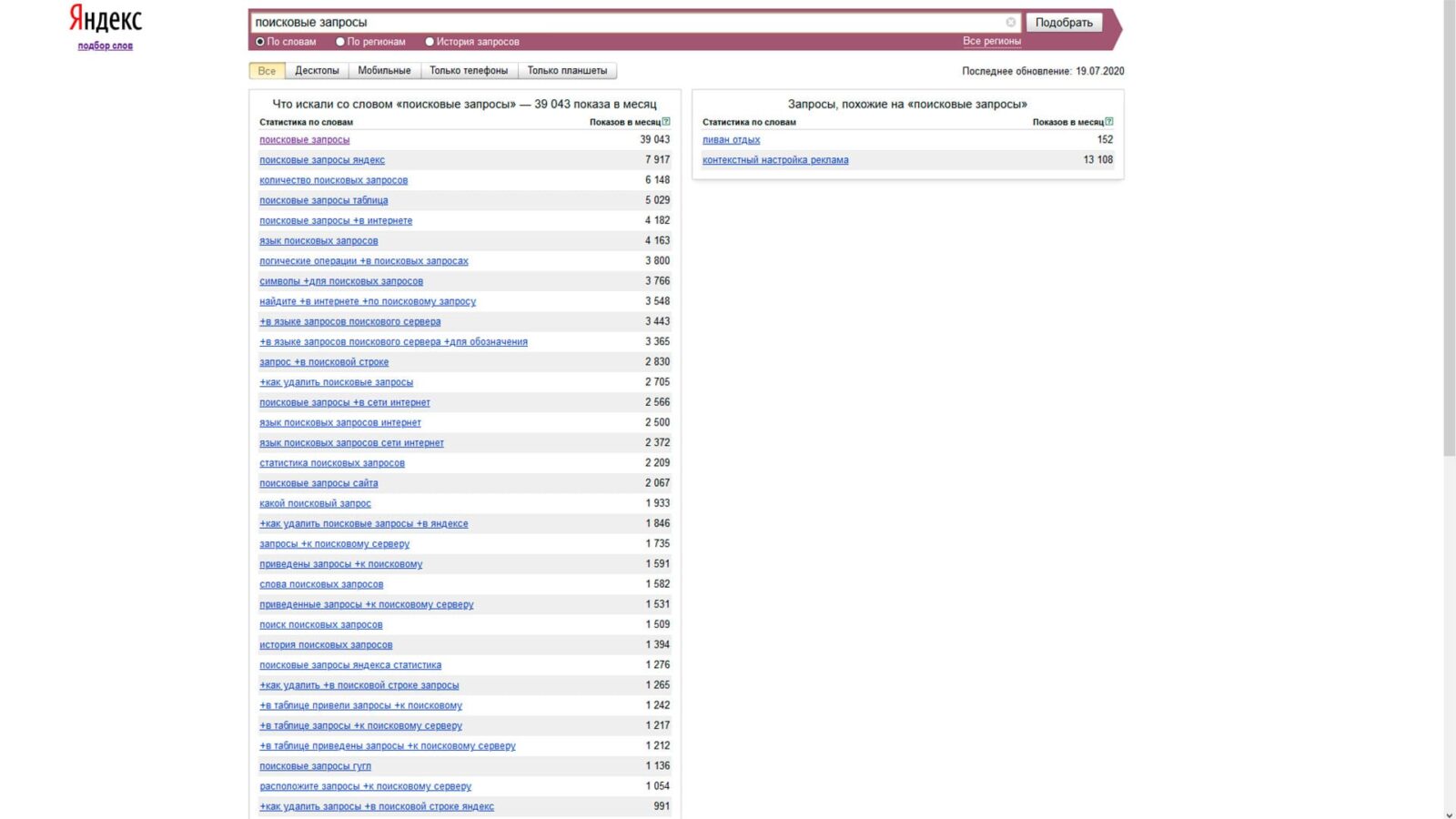Image resolution: width=1456 pixels, height=819 pixels.
Task: Select the История запросов radio button
Action: click(430, 42)
